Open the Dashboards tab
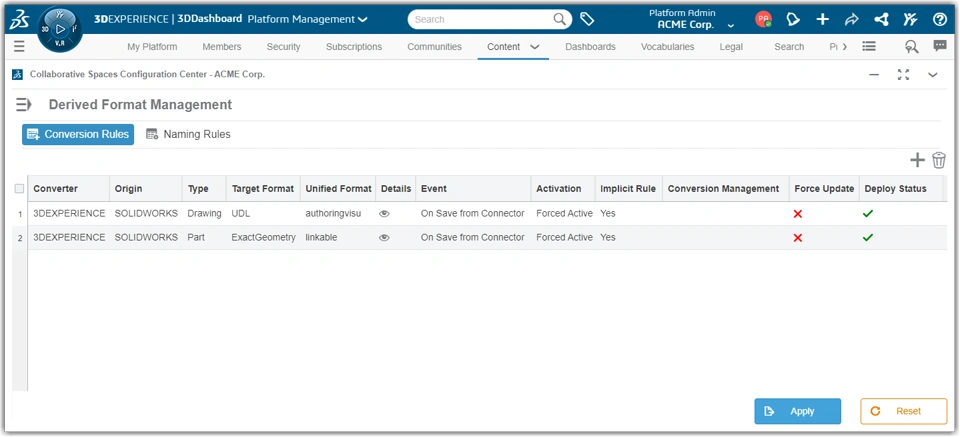Screen dimensions: 960x437 click(590, 47)
